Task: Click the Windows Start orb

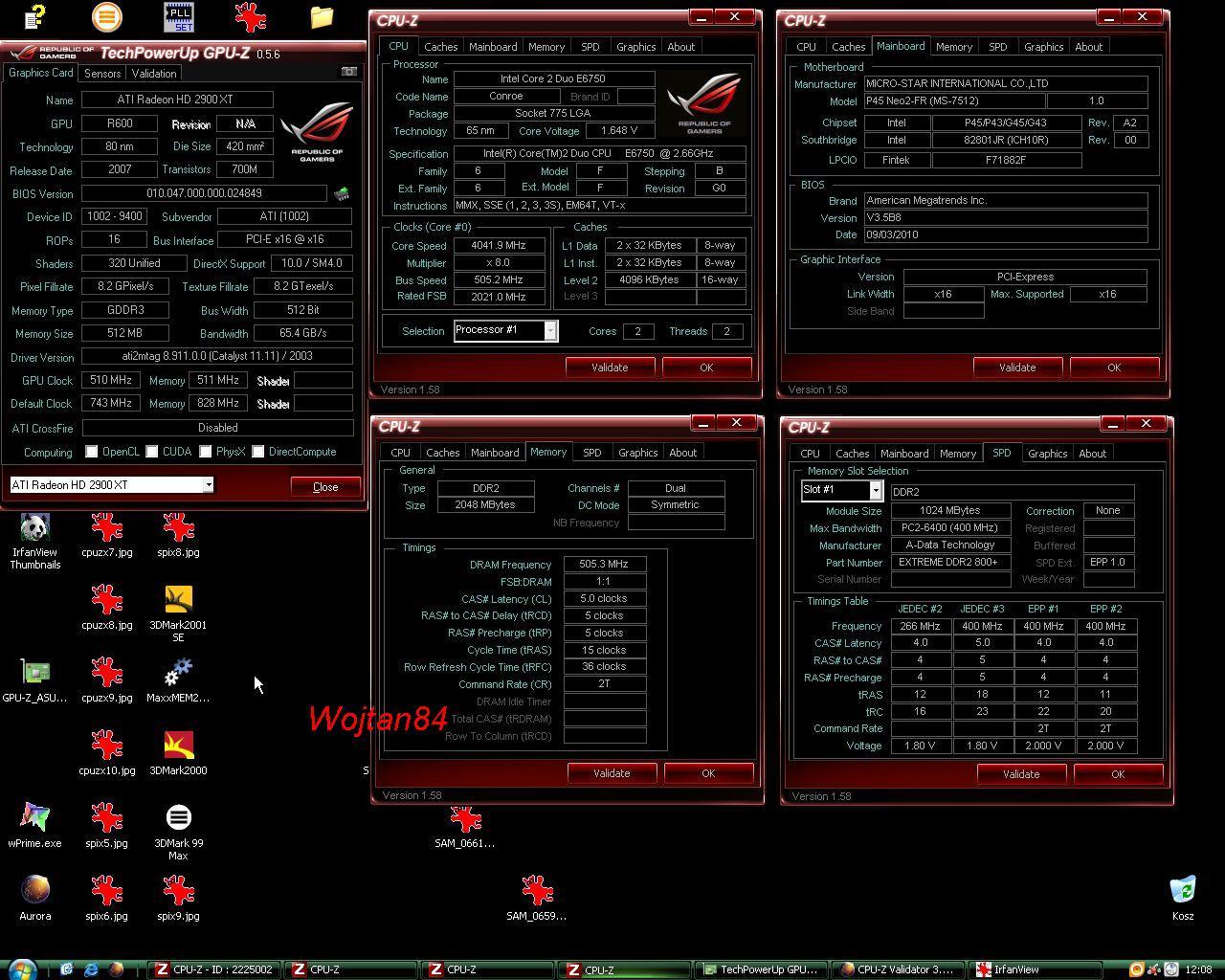Action: (21, 969)
